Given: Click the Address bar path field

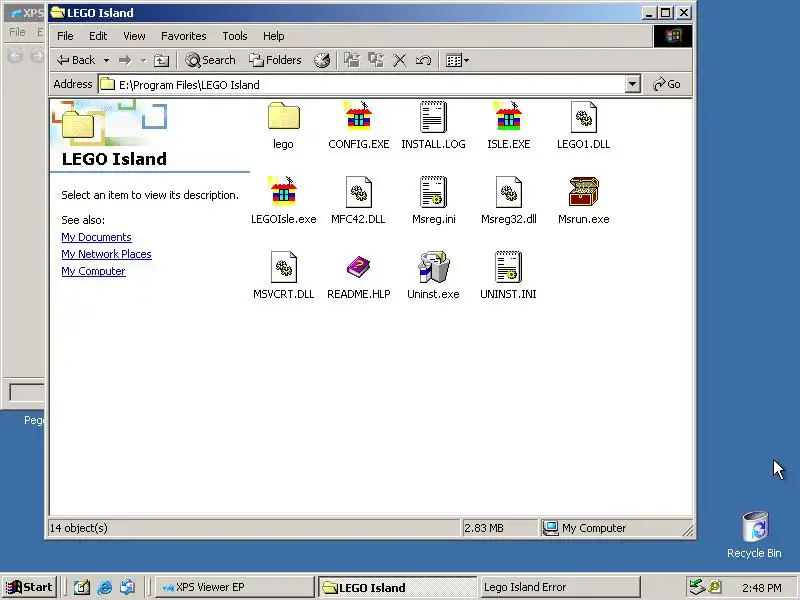Looking at the screenshot, I should click(x=361, y=85).
